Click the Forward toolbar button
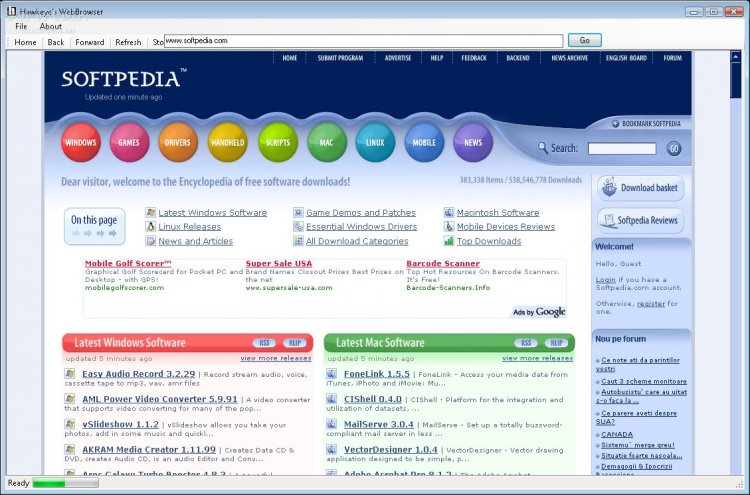Viewport: 750px width, 495px height. (89, 42)
